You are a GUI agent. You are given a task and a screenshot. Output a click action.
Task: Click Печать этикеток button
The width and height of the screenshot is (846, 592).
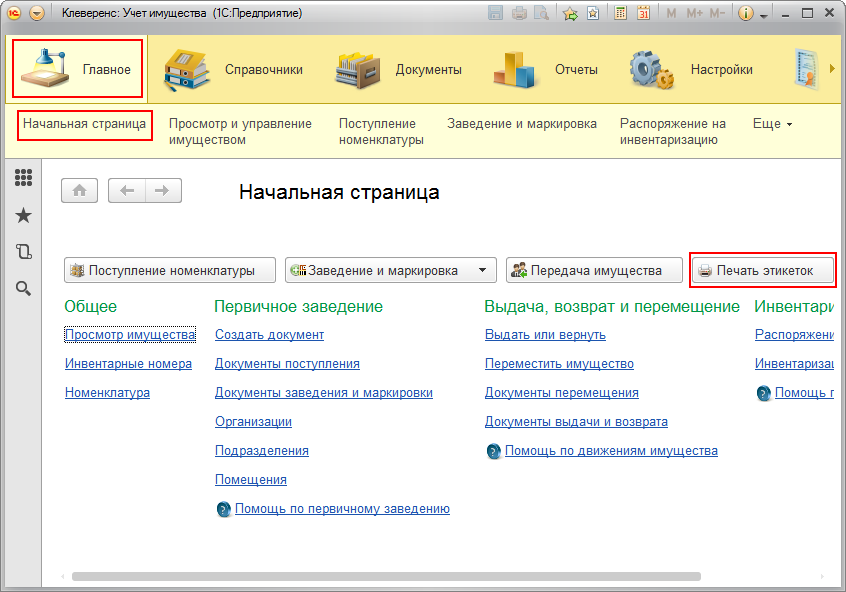762,270
